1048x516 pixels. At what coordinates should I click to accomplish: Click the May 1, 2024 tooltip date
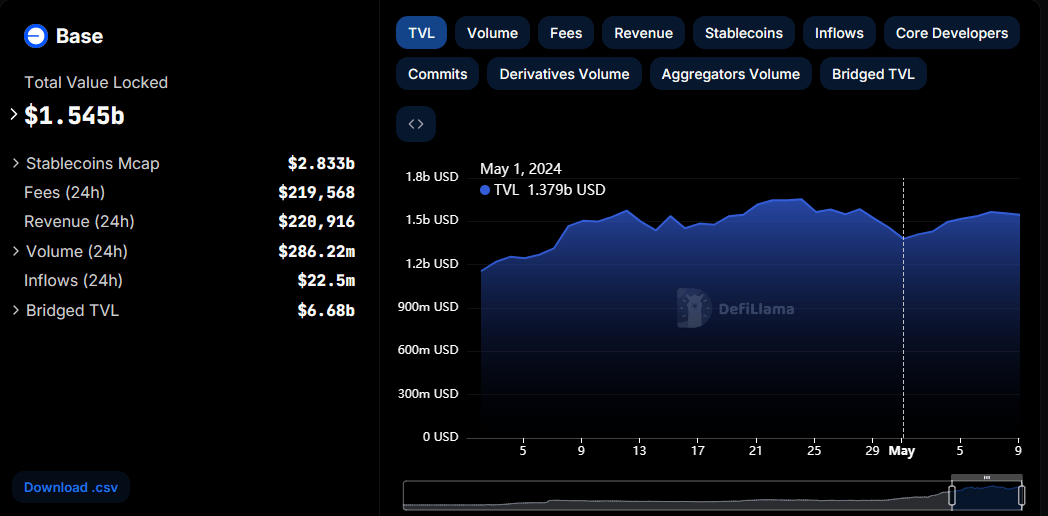[x=521, y=168]
